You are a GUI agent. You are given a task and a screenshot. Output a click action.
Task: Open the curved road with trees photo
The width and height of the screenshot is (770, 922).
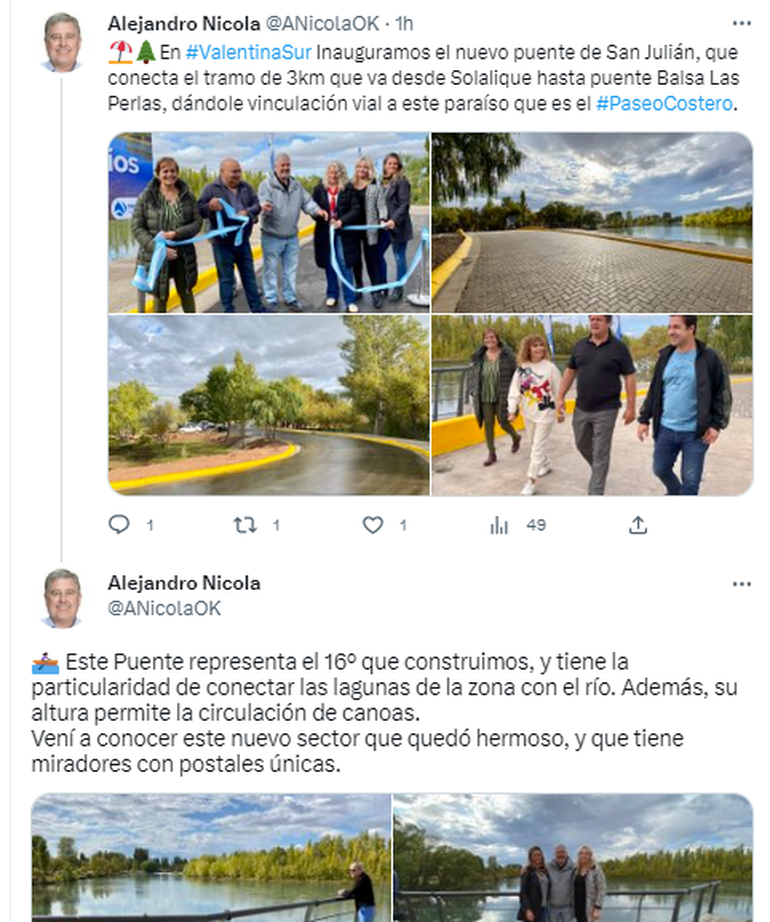click(269, 405)
